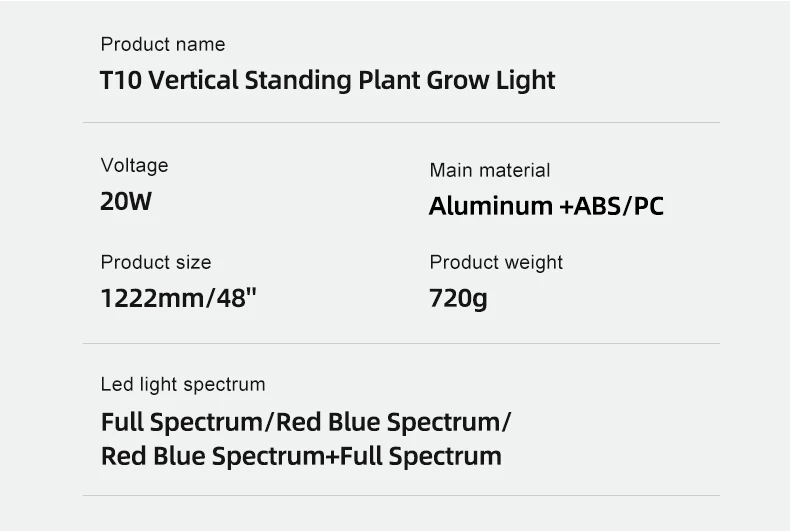Click the "Led light spectrum" label
This screenshot has height=531, width=790.
coord(183,385)
